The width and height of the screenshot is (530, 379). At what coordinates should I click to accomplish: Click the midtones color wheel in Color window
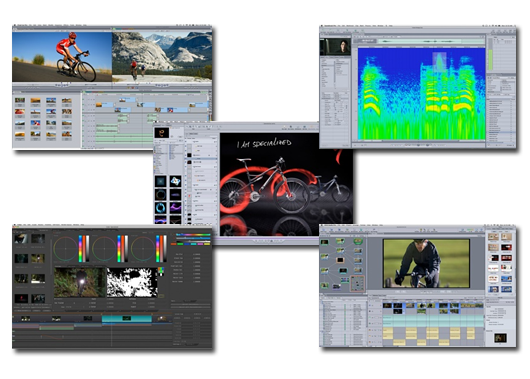pyautogui.click(x=104, y=248)
